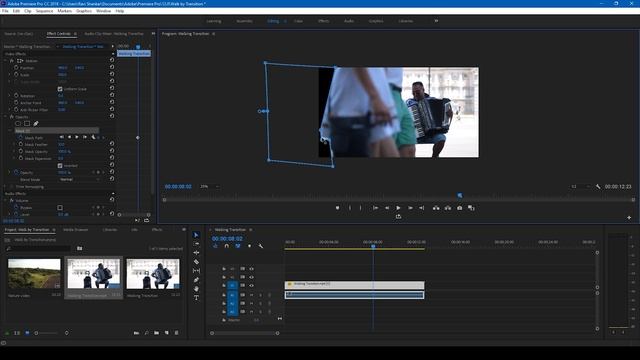
Task: Select the Track Select Forward tool
Action: [196, 244]
